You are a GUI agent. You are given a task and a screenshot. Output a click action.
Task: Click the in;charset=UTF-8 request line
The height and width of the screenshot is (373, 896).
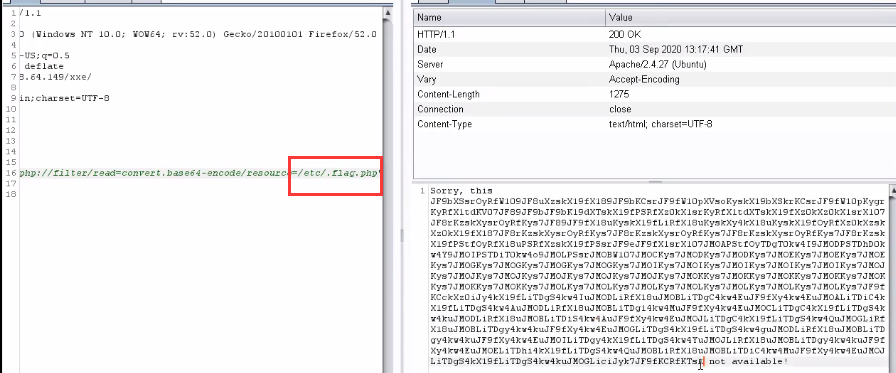(65, 98)
